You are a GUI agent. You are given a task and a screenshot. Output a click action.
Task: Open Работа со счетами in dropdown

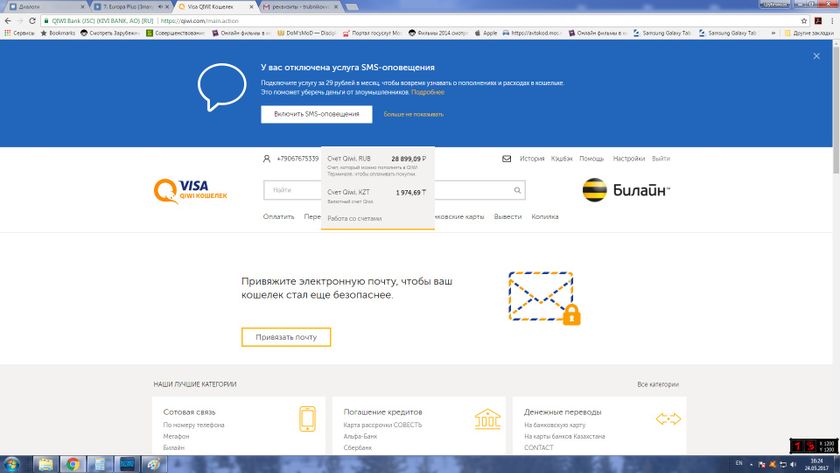pos(355,218)
